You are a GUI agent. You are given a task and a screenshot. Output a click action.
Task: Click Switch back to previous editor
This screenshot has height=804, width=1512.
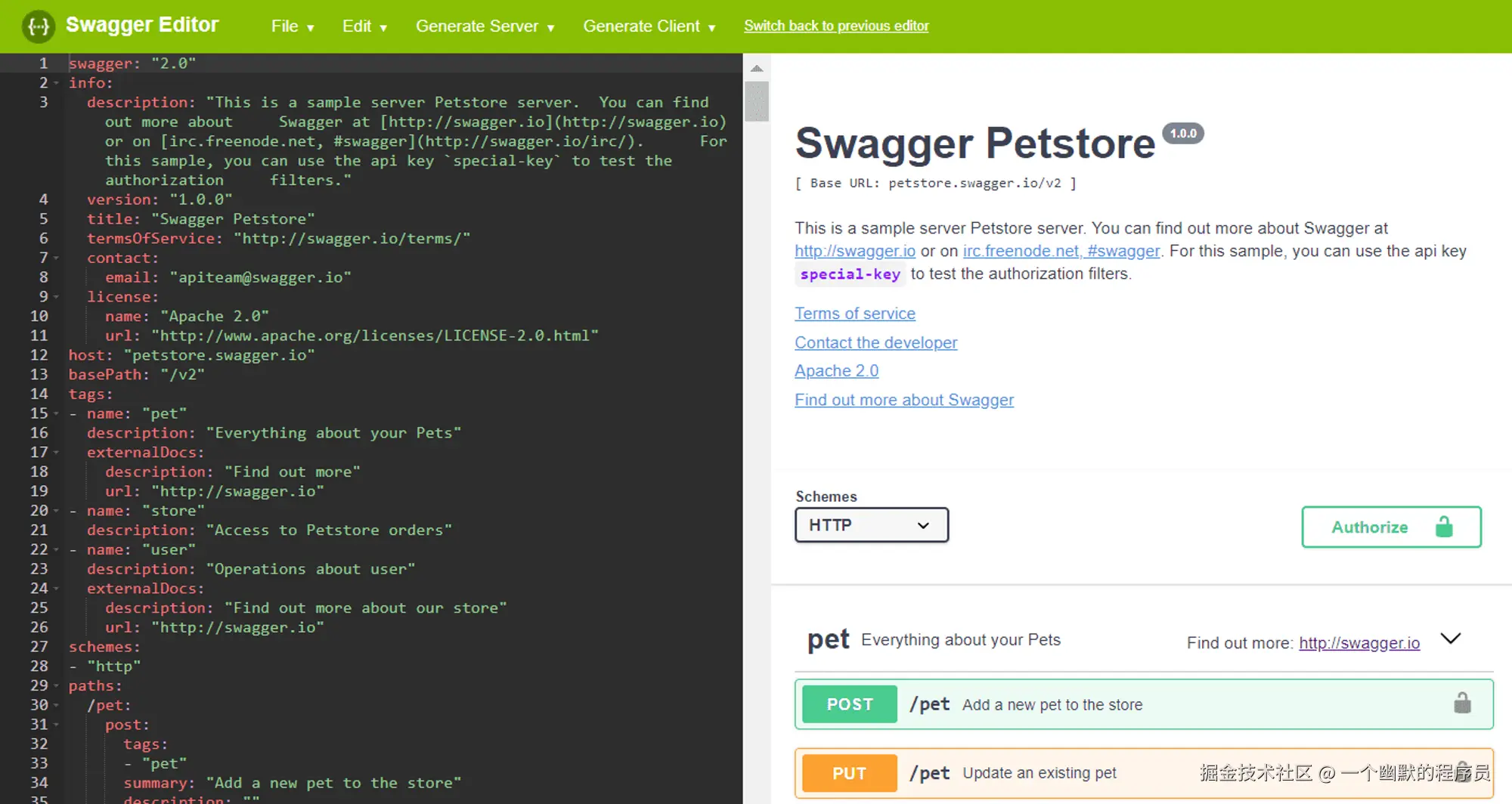[x=836, y=25]
